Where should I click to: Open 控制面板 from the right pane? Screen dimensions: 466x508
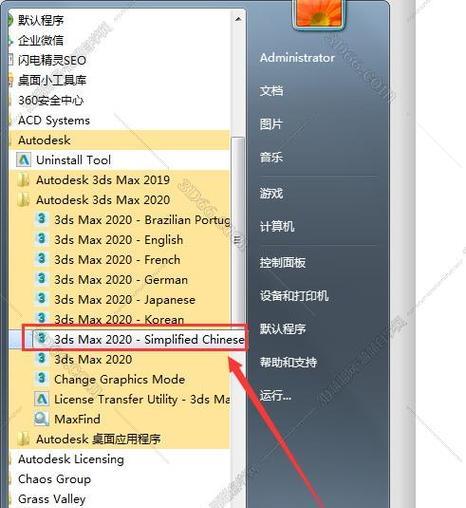(x=282, y=263)
